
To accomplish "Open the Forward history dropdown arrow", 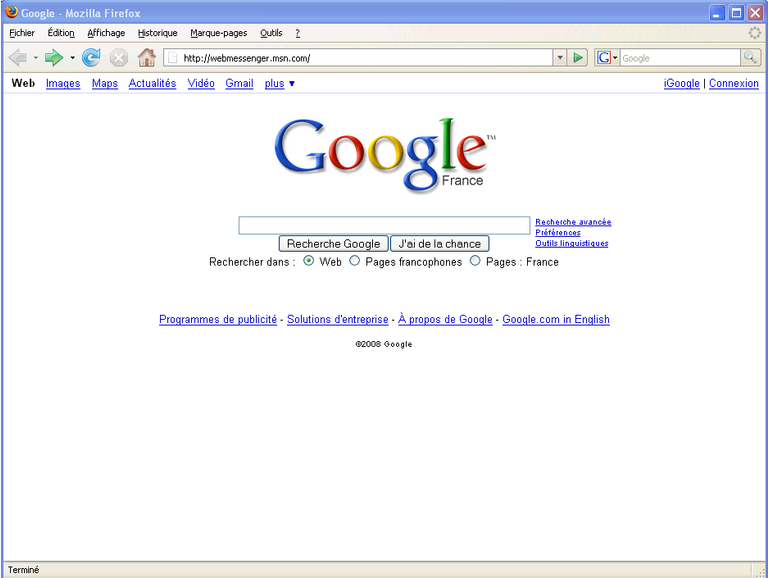I will coord(72,58).
